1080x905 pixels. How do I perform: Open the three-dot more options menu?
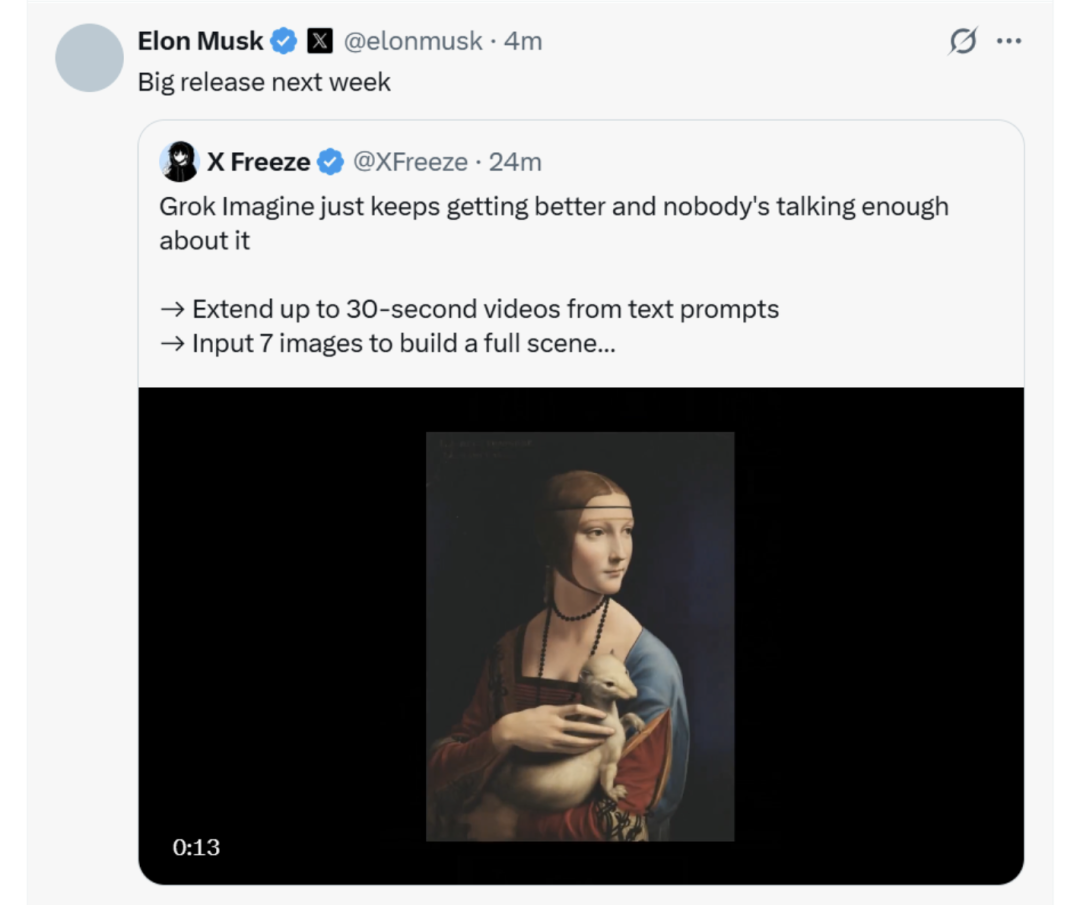pyautogui.click(x=1009, y=41)
